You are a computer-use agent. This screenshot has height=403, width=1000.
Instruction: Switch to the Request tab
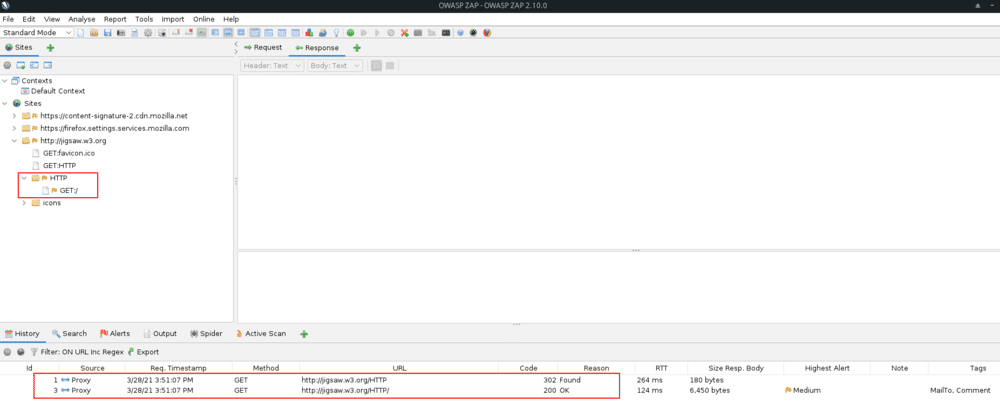[x=263, y=48]
